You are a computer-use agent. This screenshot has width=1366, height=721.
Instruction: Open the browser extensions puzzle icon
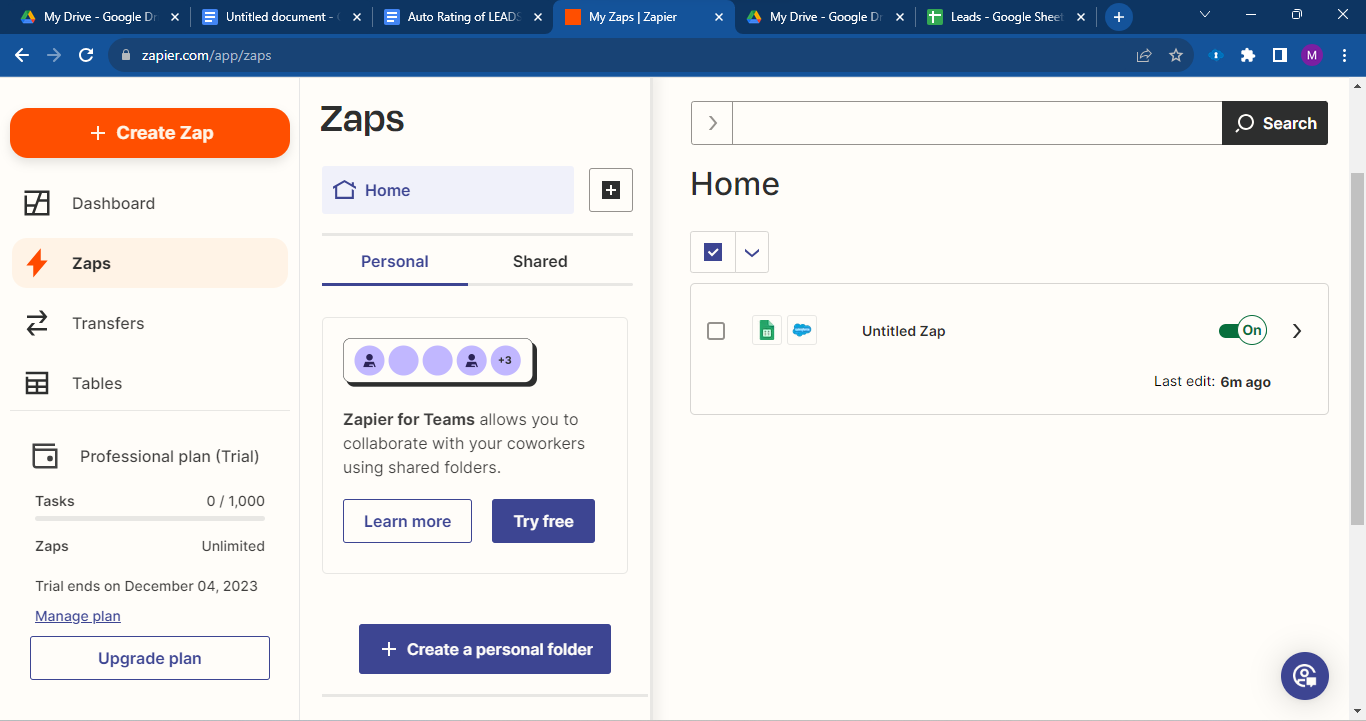coord(1248,55)
